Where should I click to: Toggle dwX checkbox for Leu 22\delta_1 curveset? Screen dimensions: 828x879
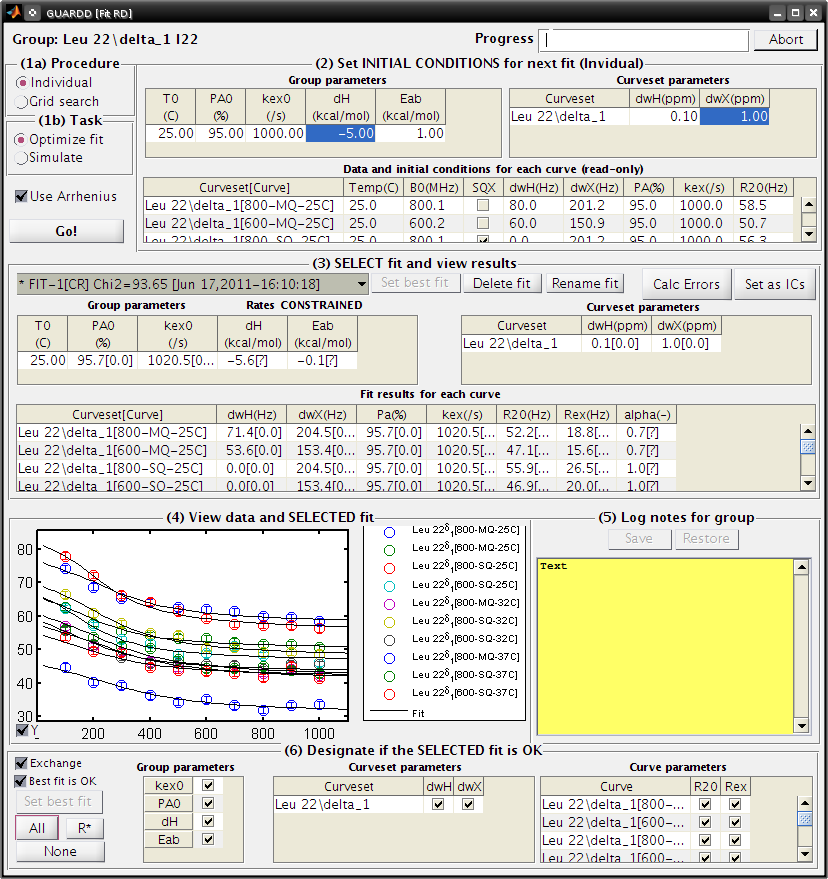[x=468, y=804]
